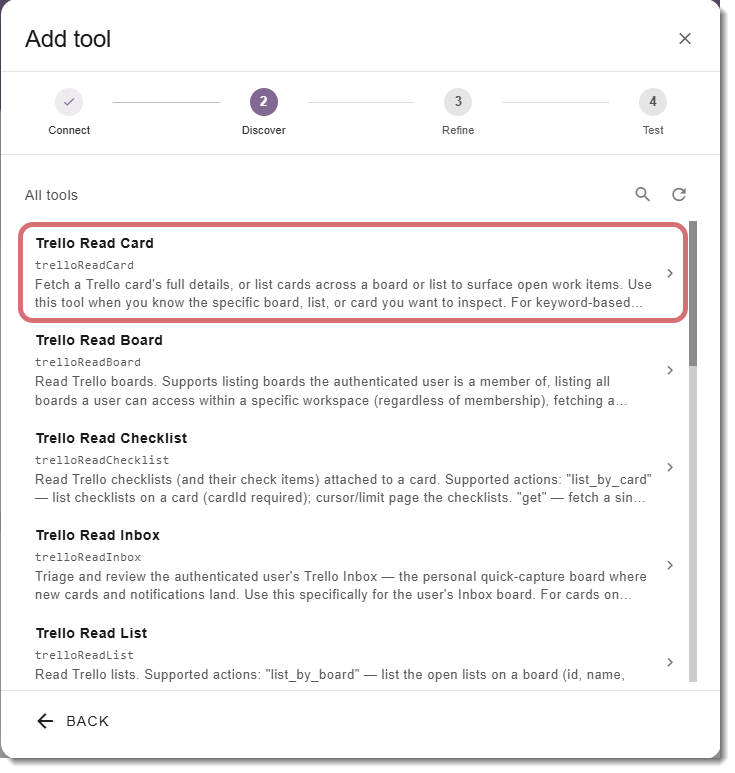The image size is (735, 773).
Task: Open the Trello Read Inbox title
Action: click(x=98, y=535)
